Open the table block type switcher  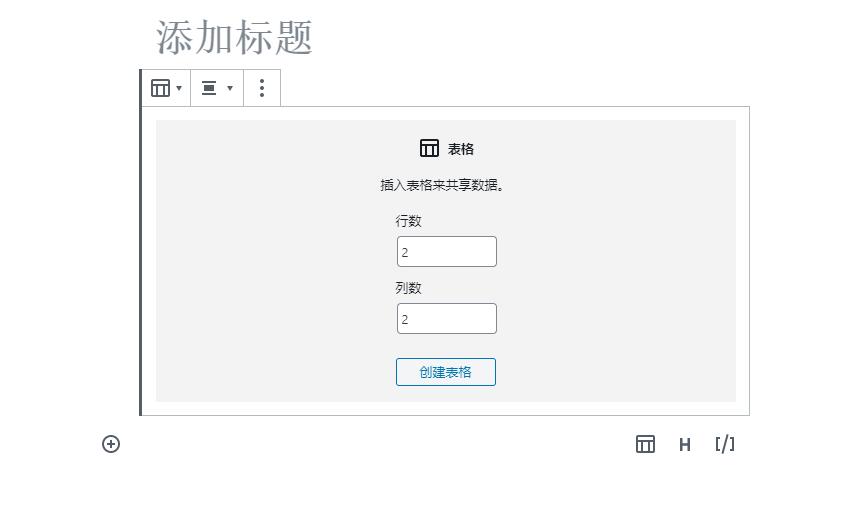[x=166, y=88]
